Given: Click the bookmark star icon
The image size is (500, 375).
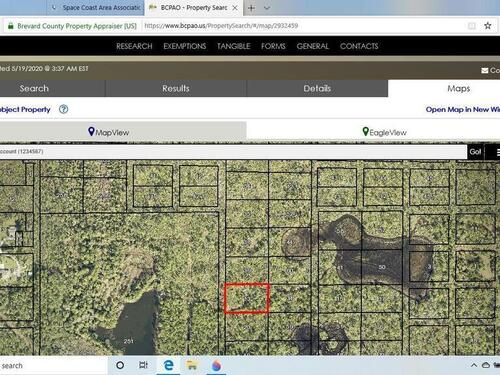Looking at the screenshot, I should 488,26.
